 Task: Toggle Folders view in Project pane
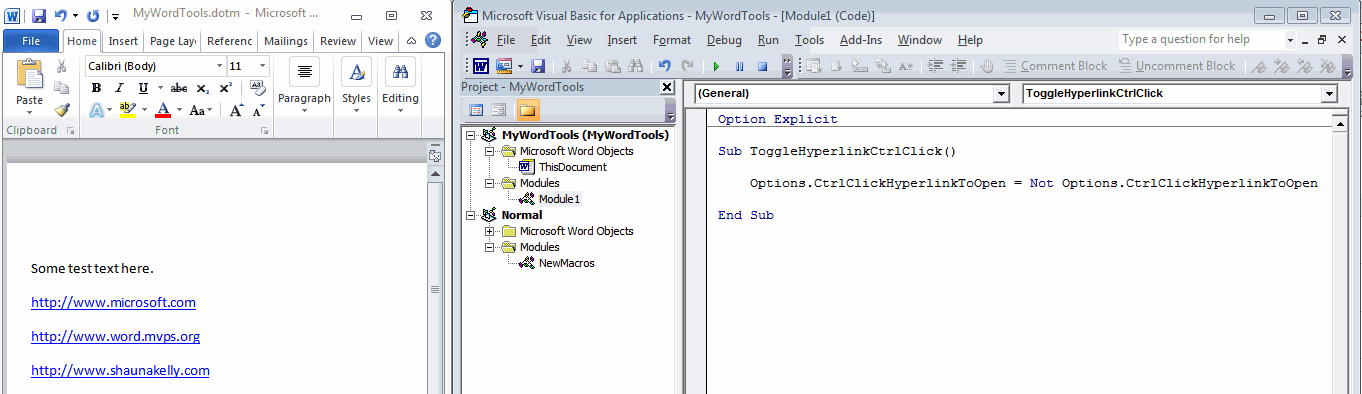527,110
